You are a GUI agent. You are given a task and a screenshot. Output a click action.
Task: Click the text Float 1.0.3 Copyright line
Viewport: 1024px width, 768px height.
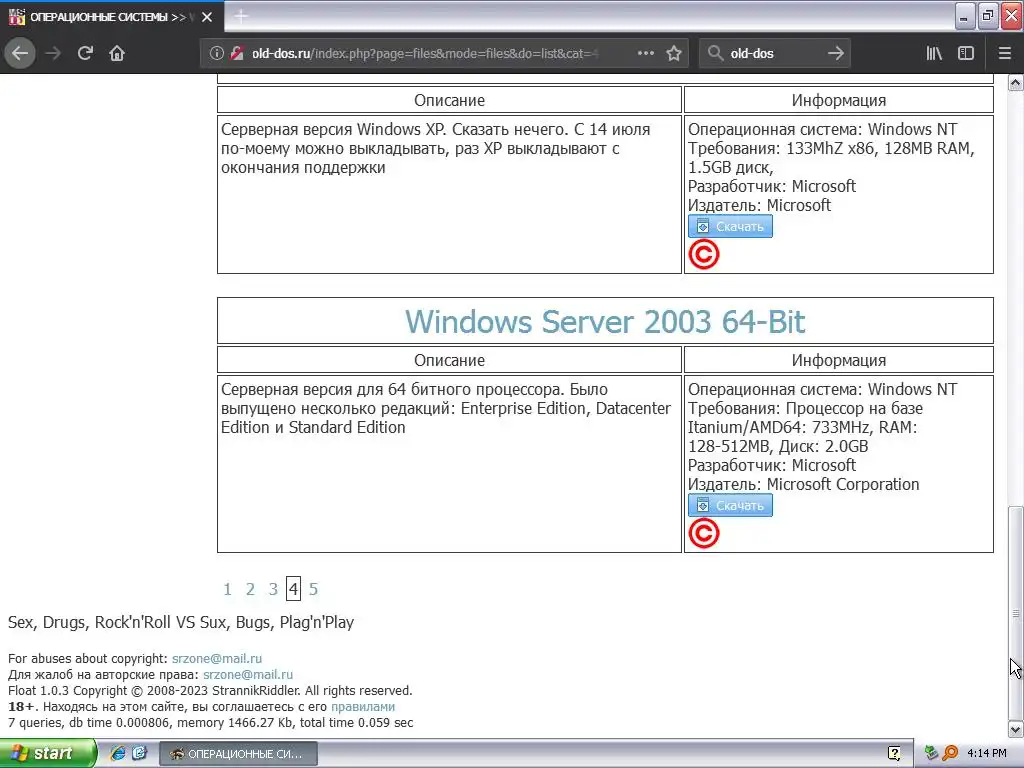210,690
